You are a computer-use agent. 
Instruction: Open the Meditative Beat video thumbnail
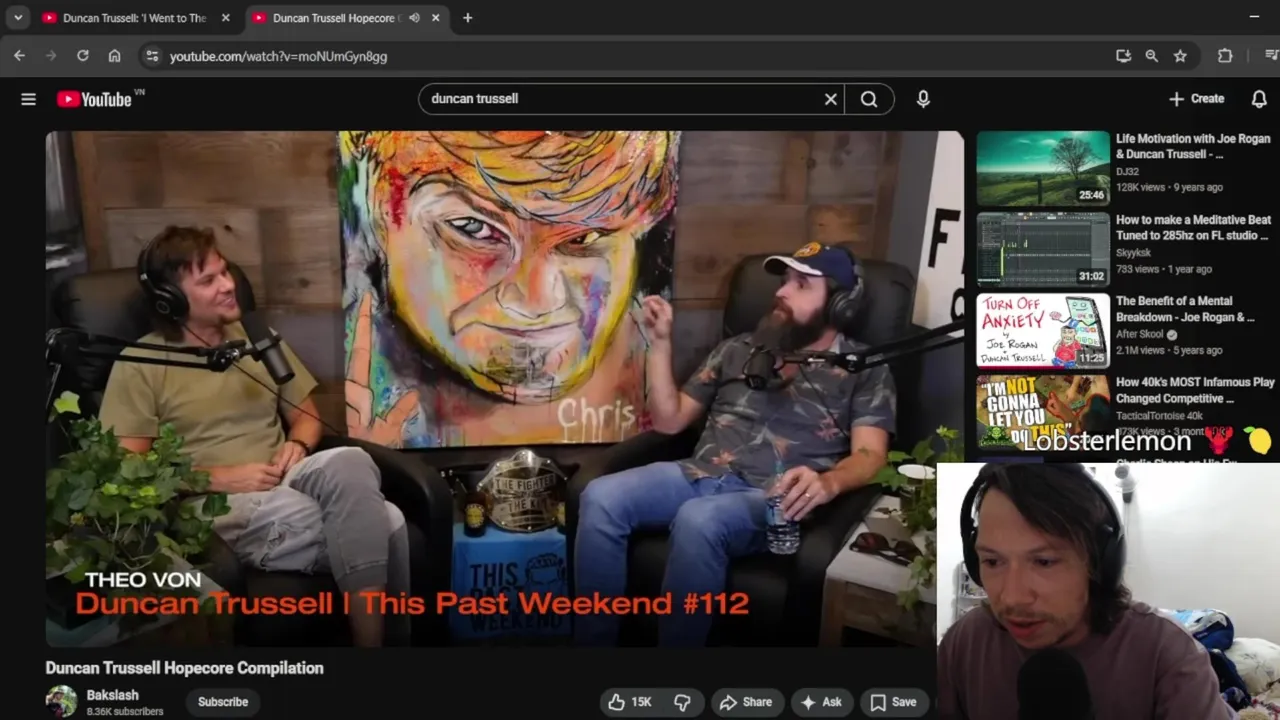1043,249
